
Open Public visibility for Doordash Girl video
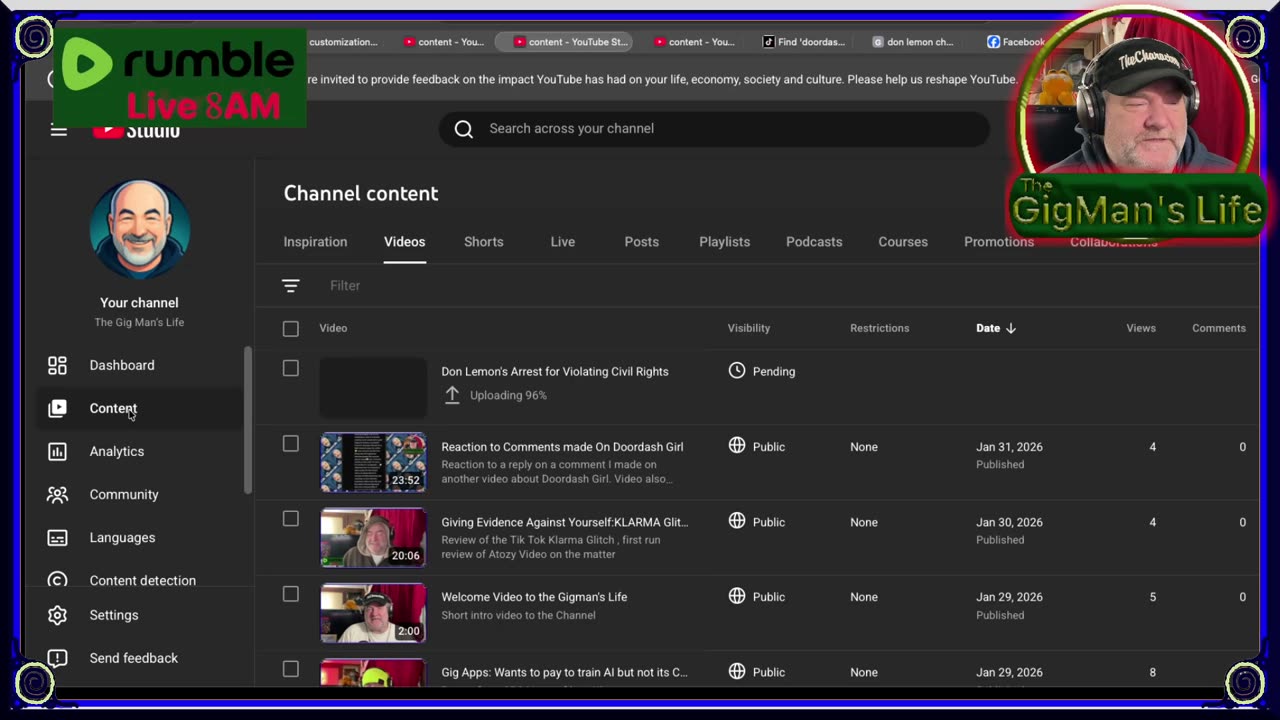(758, 447)
